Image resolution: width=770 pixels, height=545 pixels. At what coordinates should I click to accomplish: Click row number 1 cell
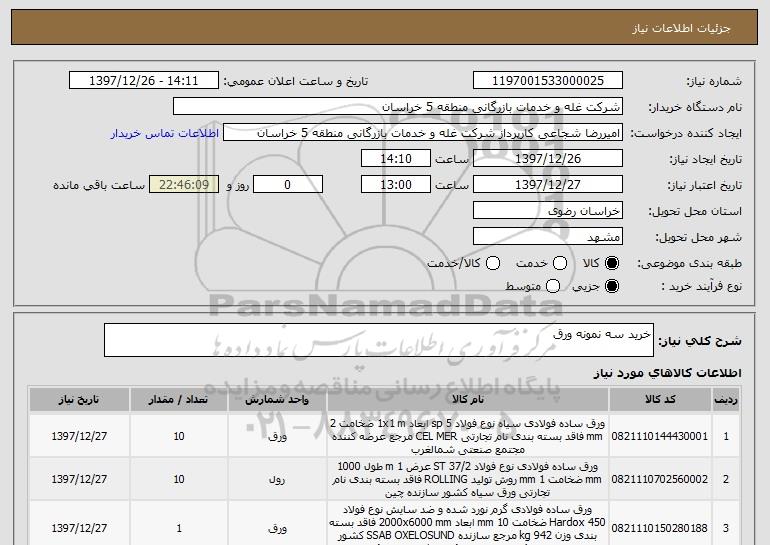726,436
